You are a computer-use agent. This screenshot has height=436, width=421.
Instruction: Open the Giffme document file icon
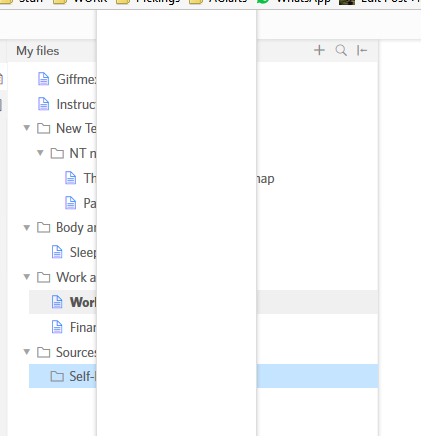click(x=44, y=79)
